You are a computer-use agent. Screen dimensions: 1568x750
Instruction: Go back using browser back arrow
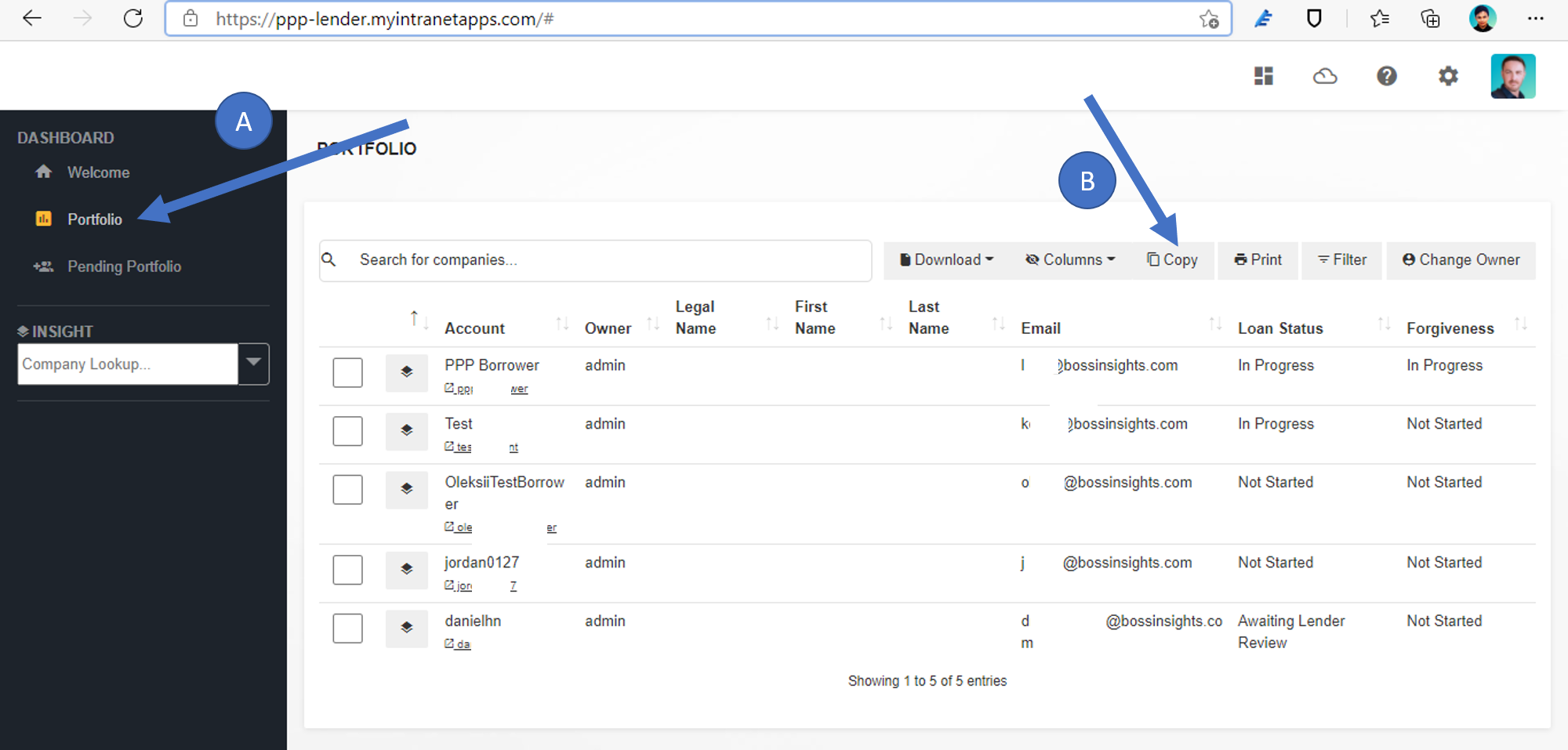pos(32,18)
